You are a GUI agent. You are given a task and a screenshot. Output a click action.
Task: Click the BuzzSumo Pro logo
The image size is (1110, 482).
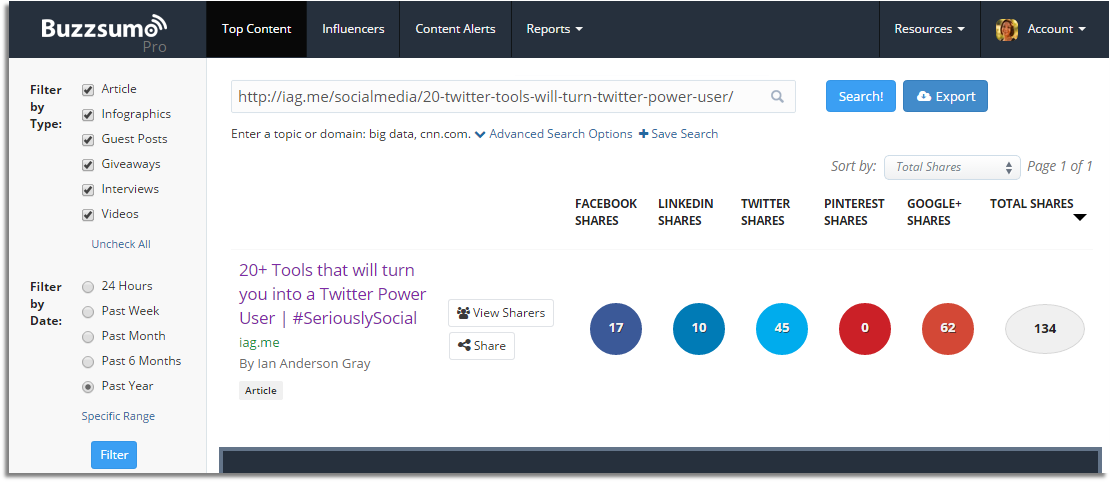pyautogui.click(x=104, y=34)
